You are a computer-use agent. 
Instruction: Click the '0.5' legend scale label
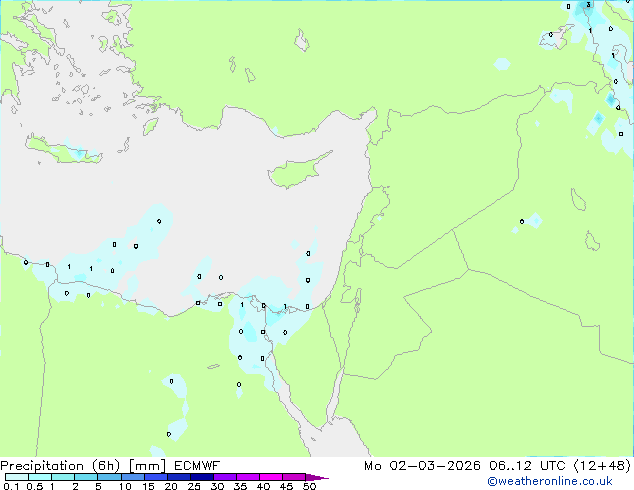(34, 486)
